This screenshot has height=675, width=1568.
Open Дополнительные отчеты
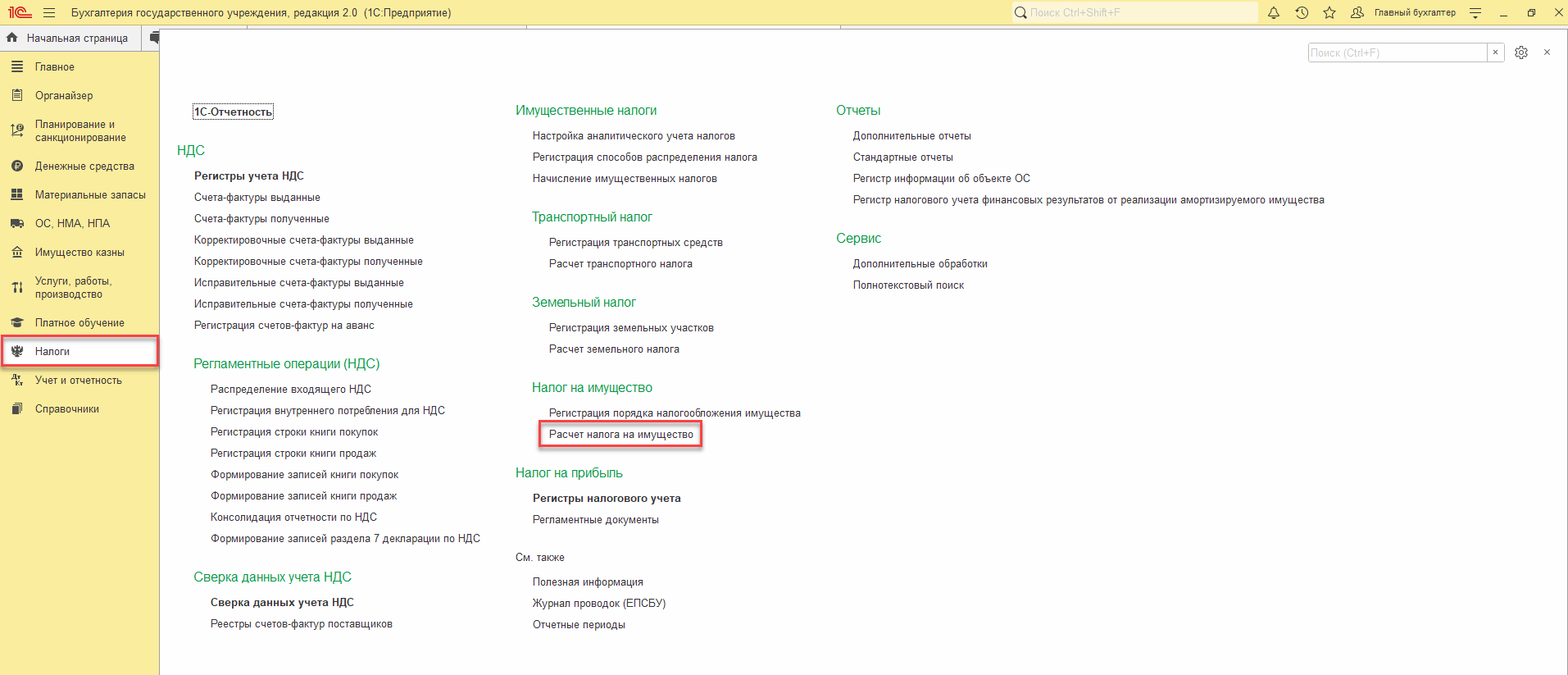click(x=912, y=135)
